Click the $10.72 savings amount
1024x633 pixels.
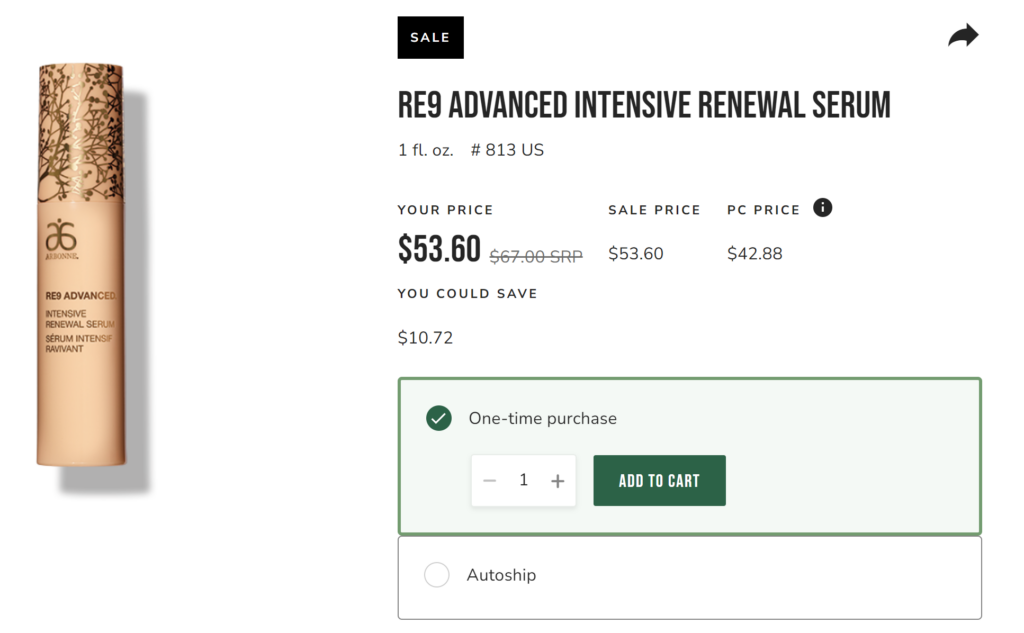pyautogui.click(x=425, y=338)
